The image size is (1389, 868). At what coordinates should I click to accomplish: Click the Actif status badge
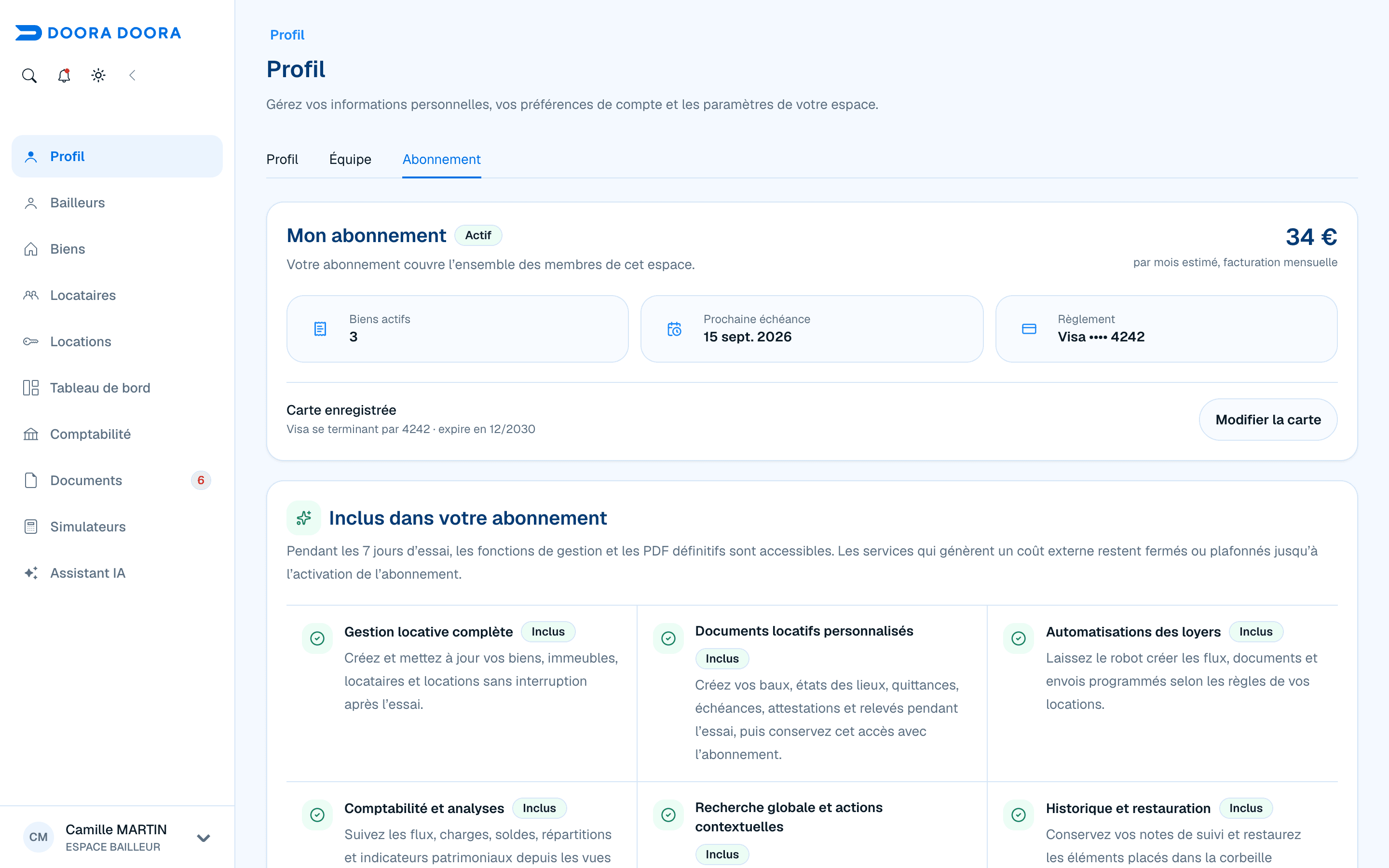point(478,235)
